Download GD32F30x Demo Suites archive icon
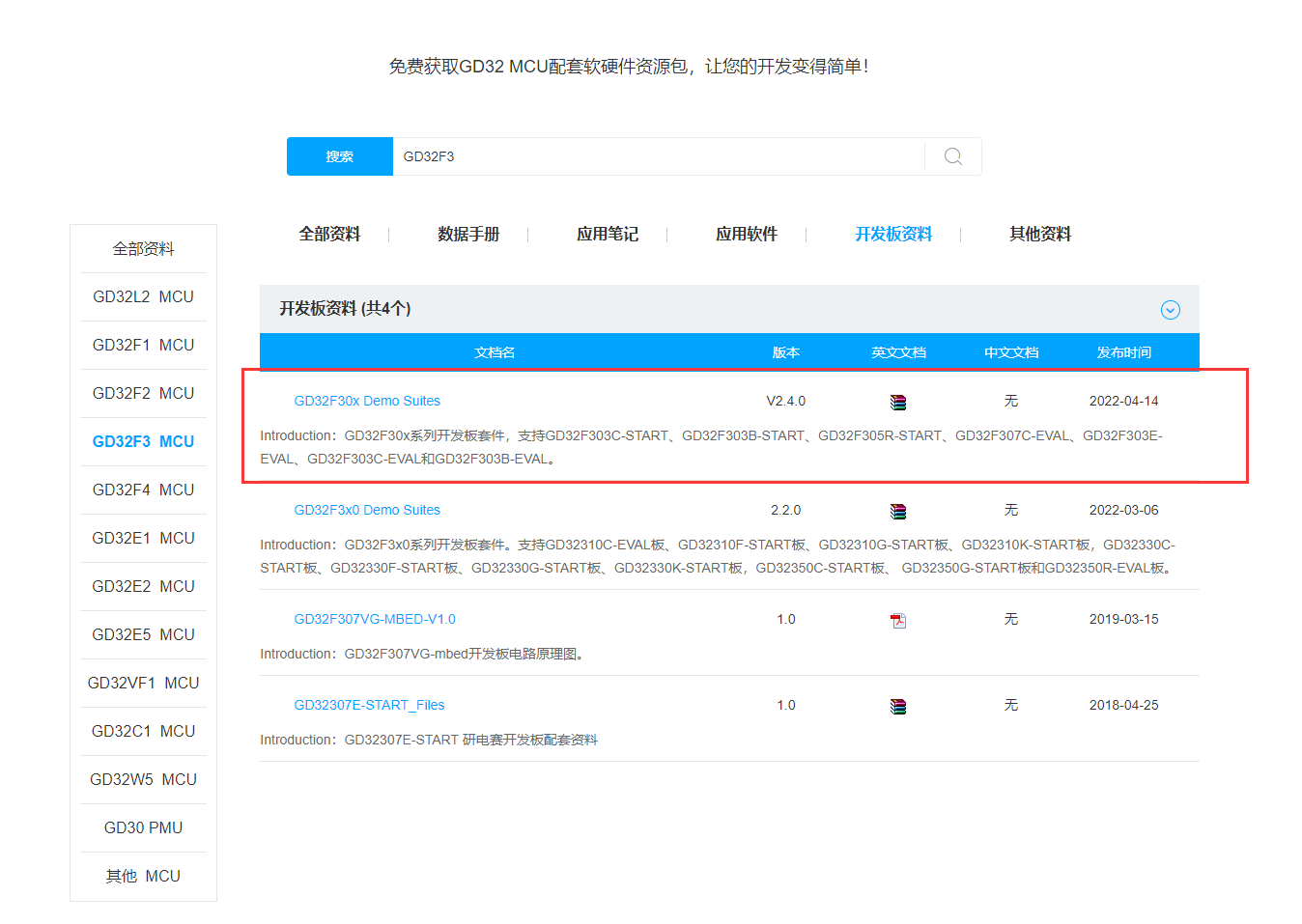The height and width of the screenshot is (924, 1302). (x=898, y=402)
